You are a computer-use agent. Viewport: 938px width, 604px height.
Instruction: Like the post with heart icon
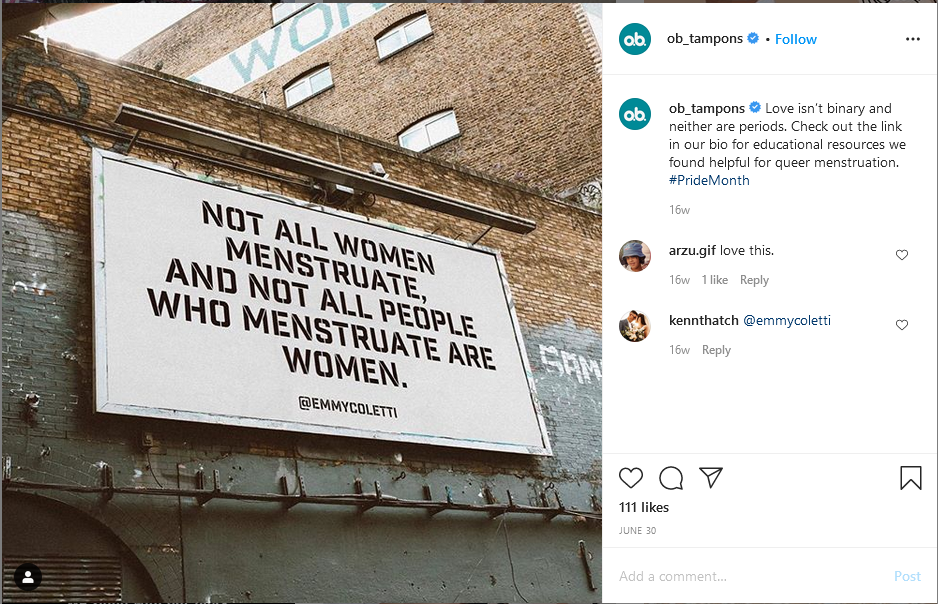(x=631, y=478)
